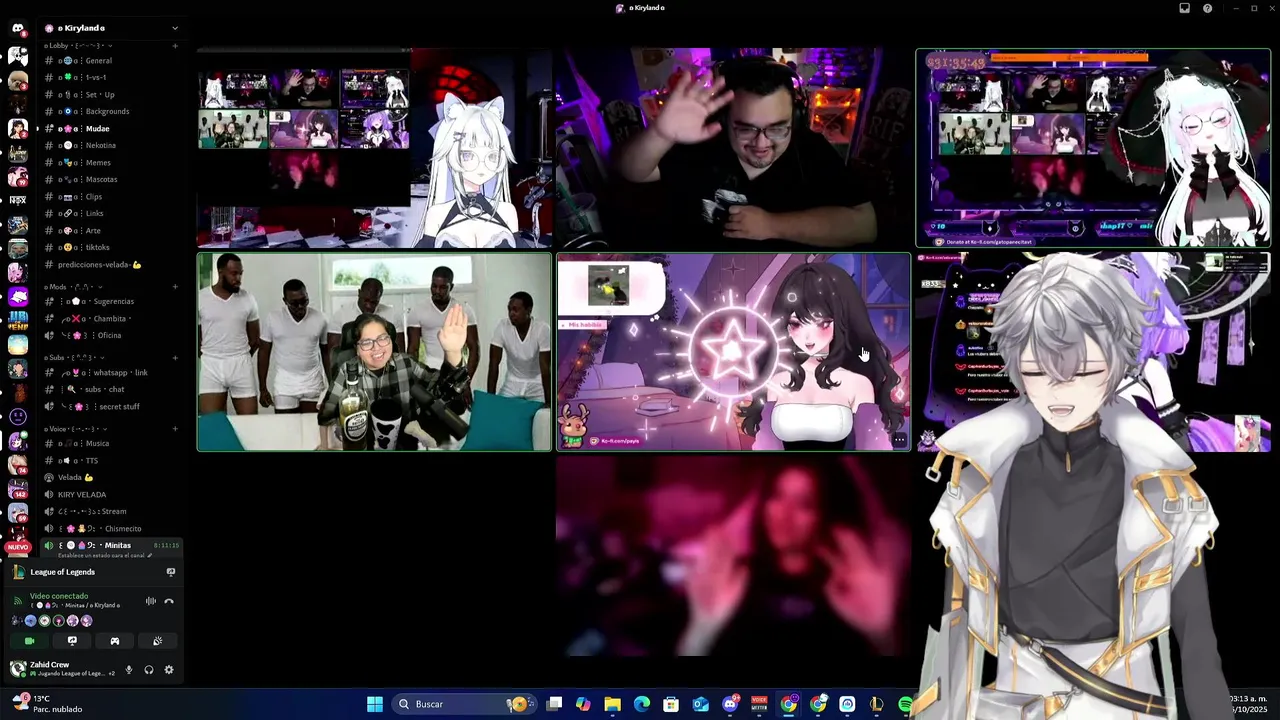The image size is (1280, 720).
Task: Join the Velada stage channel
Action: 111,477
